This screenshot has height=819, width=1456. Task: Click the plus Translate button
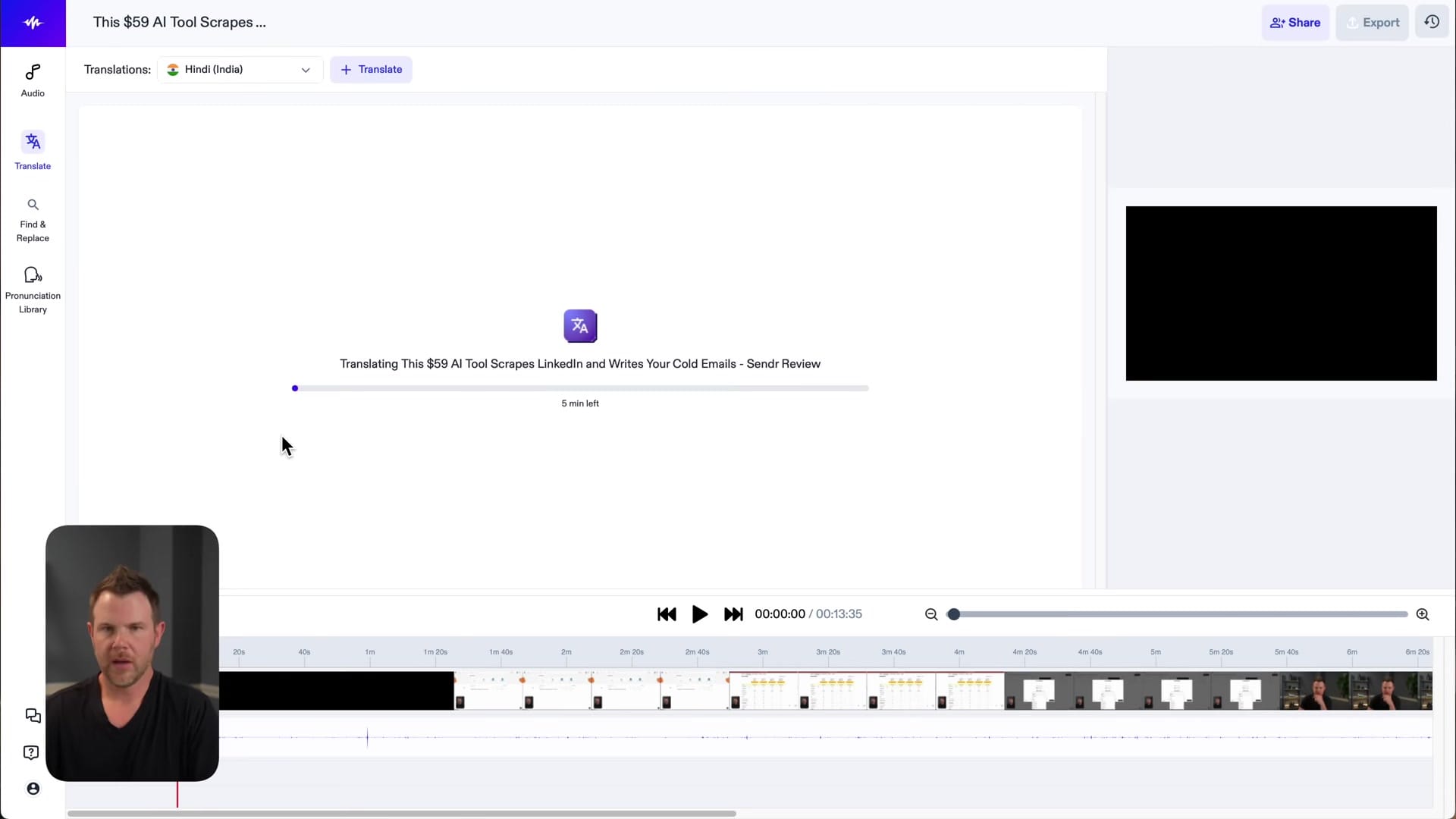[371, 69]
